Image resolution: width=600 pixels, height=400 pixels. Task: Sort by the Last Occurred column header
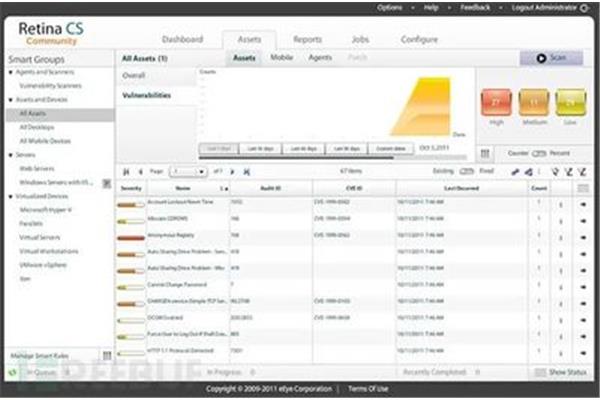pos(461,188)
